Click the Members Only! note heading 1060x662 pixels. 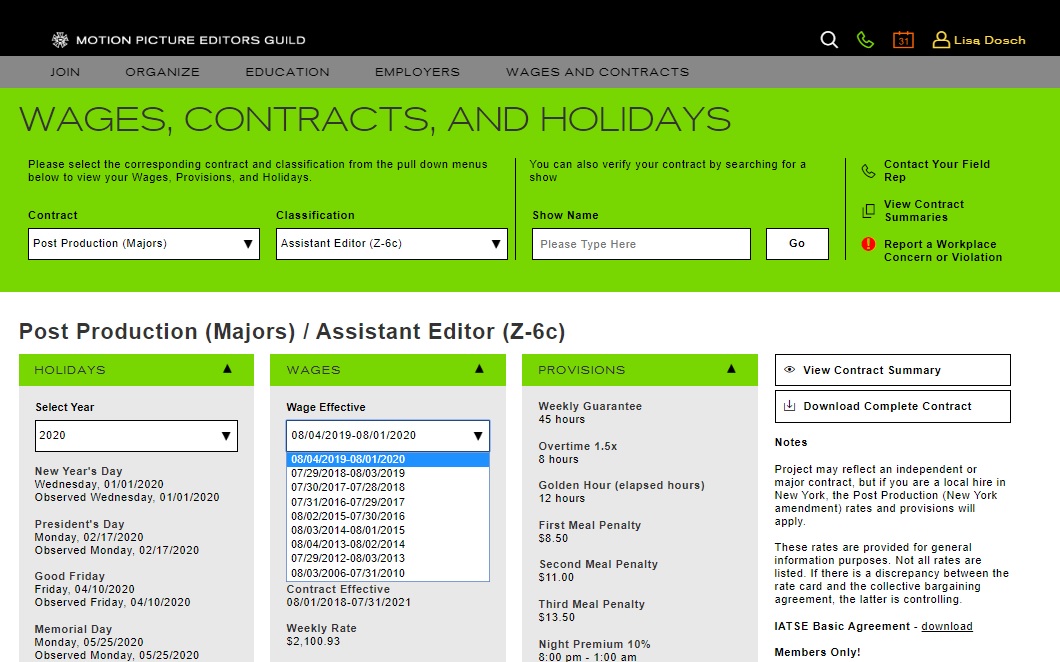coord(817,652)
